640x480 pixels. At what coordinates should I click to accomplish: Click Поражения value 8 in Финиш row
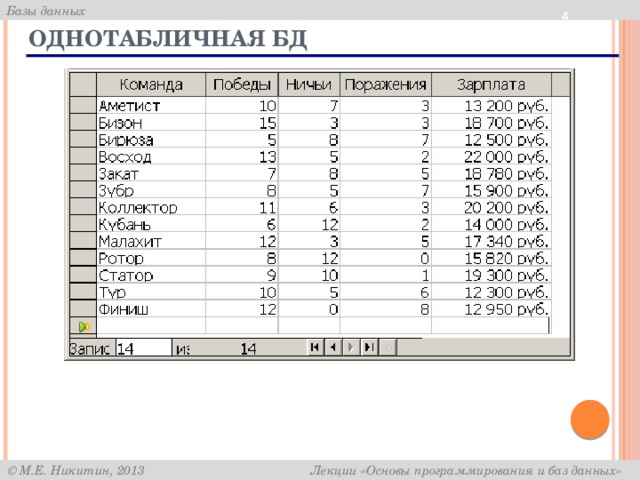coord(386,309)
